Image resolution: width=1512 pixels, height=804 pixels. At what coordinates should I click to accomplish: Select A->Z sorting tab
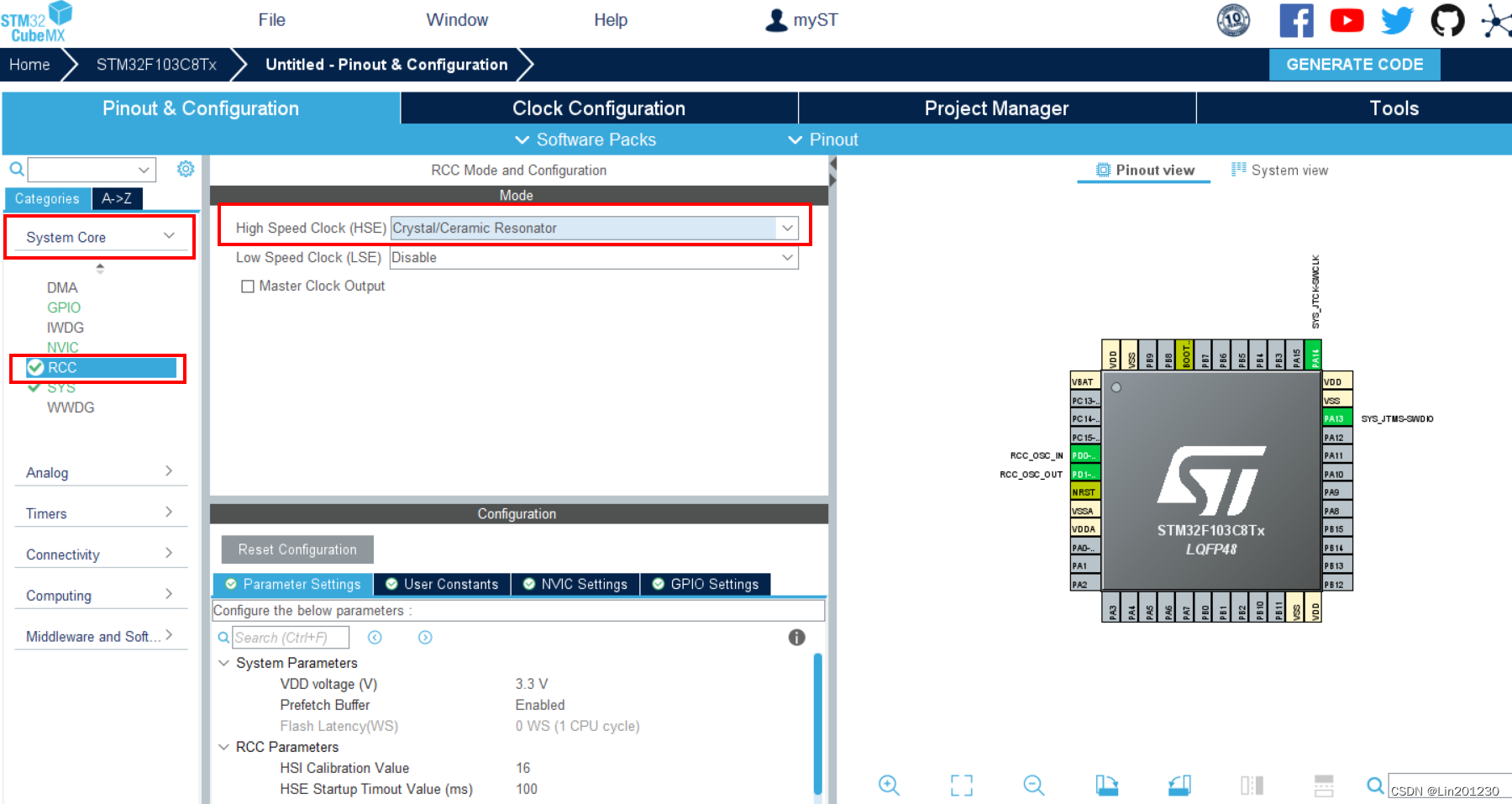[117, 198]
